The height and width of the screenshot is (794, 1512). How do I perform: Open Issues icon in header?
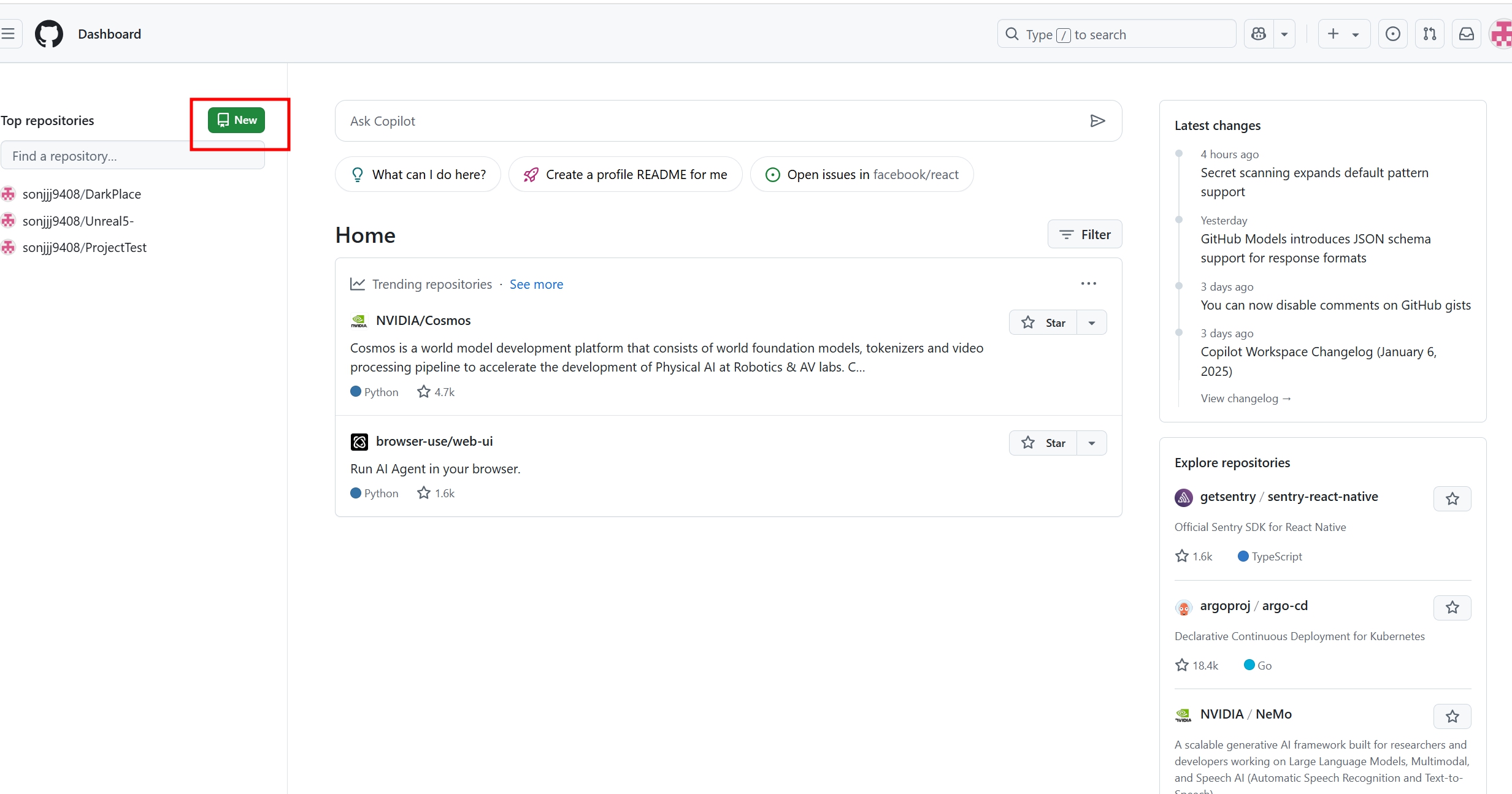pyautogui.click(x=1393, y=34)
